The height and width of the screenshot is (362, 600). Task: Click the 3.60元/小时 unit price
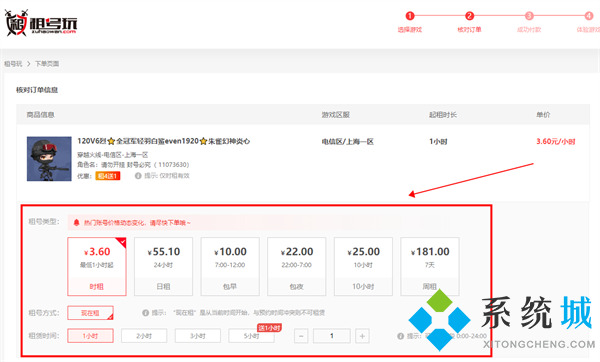tap(556, 142)
